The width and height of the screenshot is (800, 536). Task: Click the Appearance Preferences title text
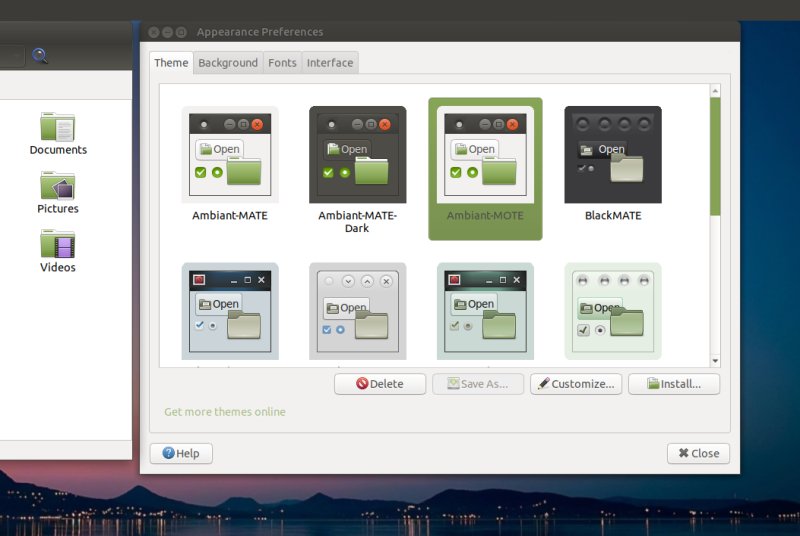click(x=260, y=32)
